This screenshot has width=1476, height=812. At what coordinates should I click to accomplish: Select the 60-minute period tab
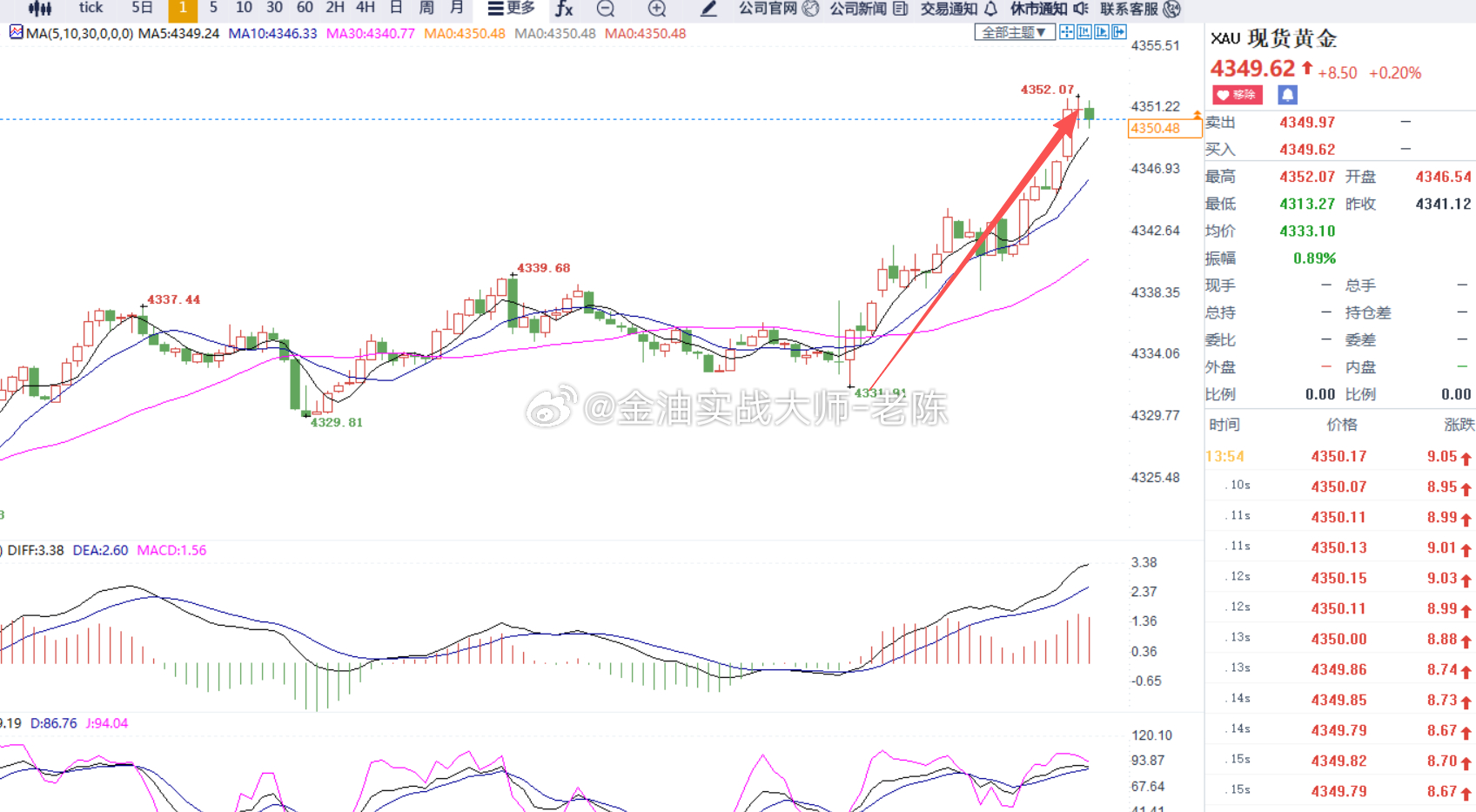305,8
